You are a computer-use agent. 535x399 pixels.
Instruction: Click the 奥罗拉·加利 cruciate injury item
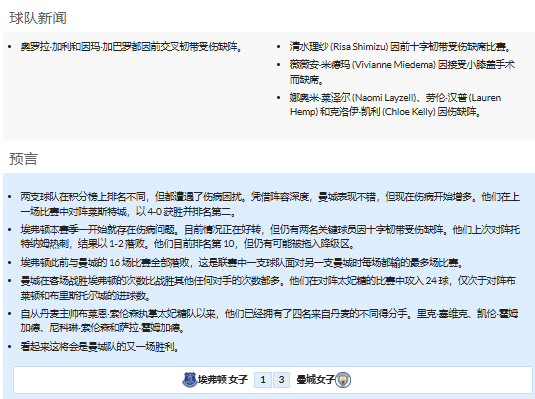click(131, 46)
